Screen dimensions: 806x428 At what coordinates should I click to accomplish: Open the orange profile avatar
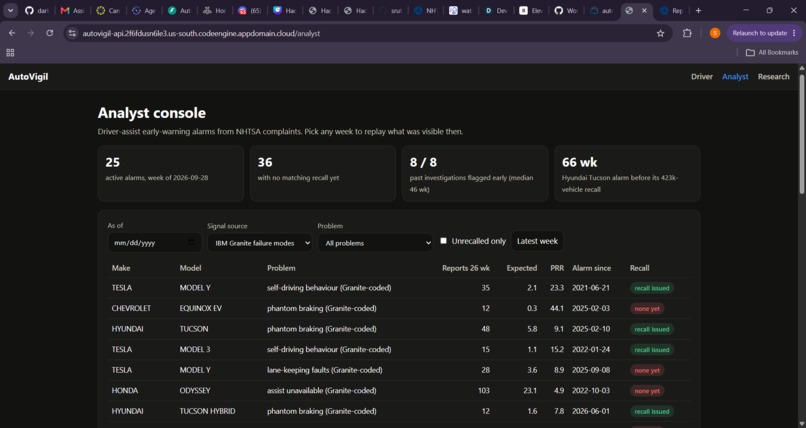coord(715,33)
